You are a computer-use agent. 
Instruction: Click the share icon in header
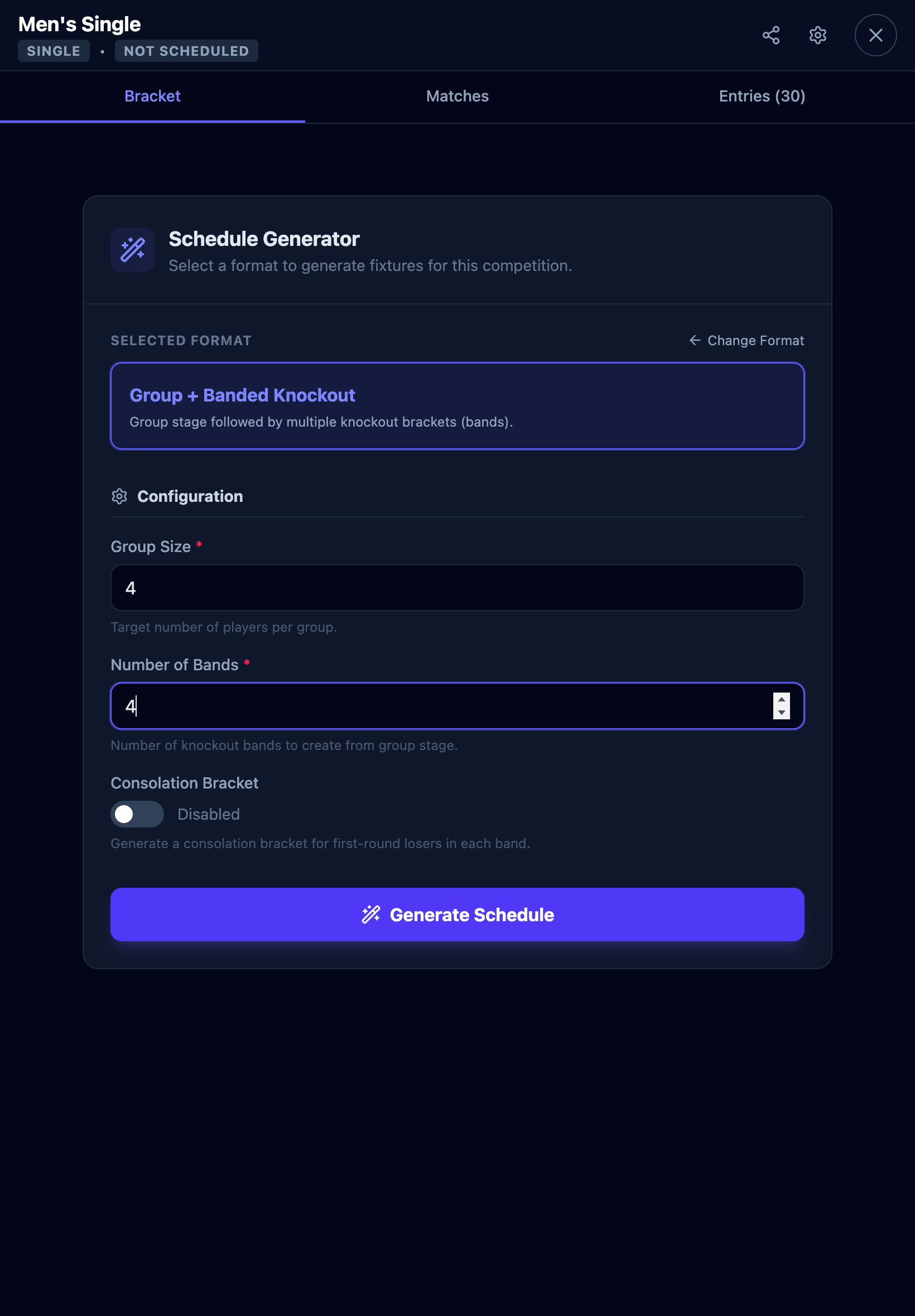[770, 36]
